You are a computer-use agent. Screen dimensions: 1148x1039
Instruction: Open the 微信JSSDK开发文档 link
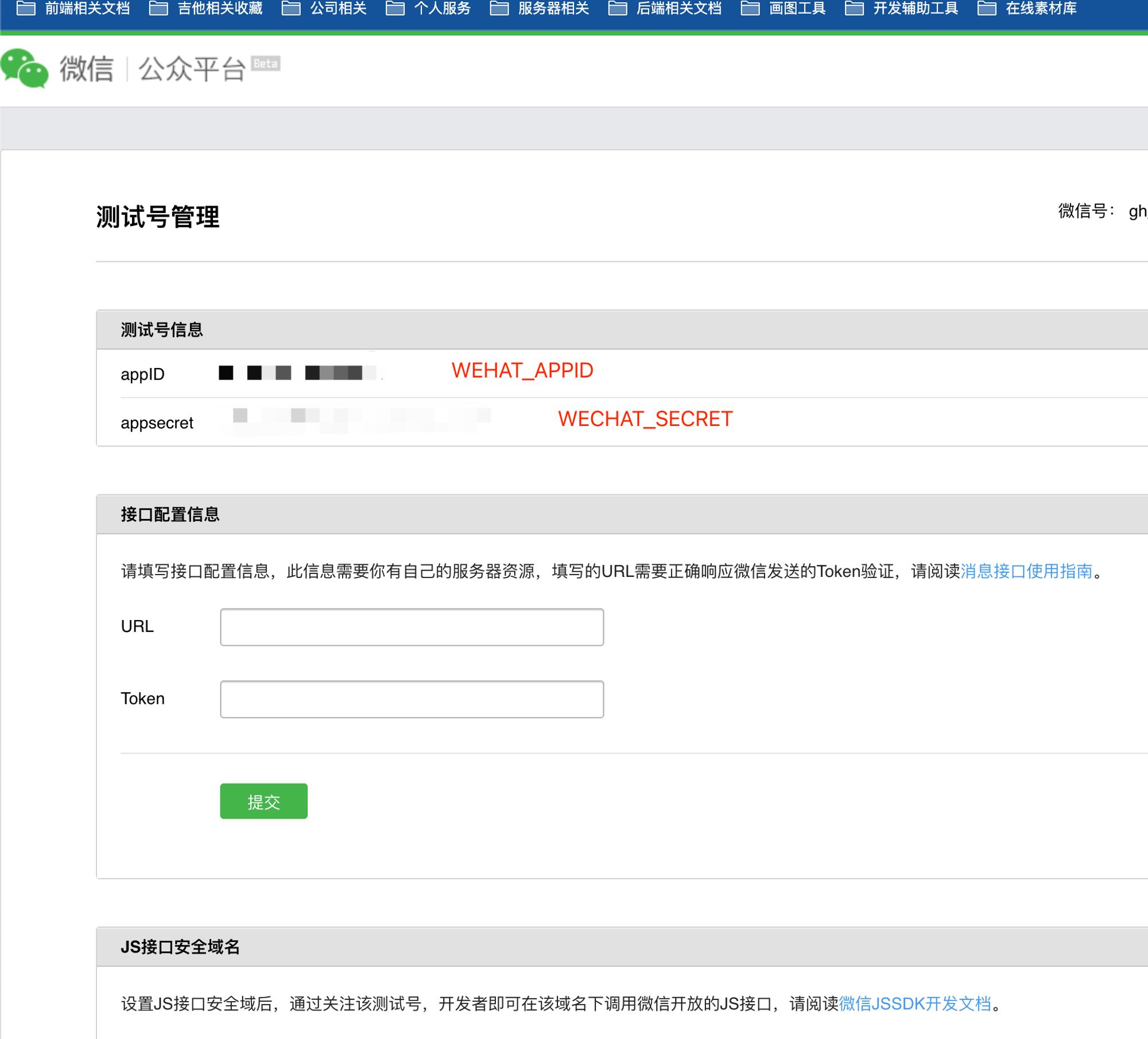pos(916,1003)
